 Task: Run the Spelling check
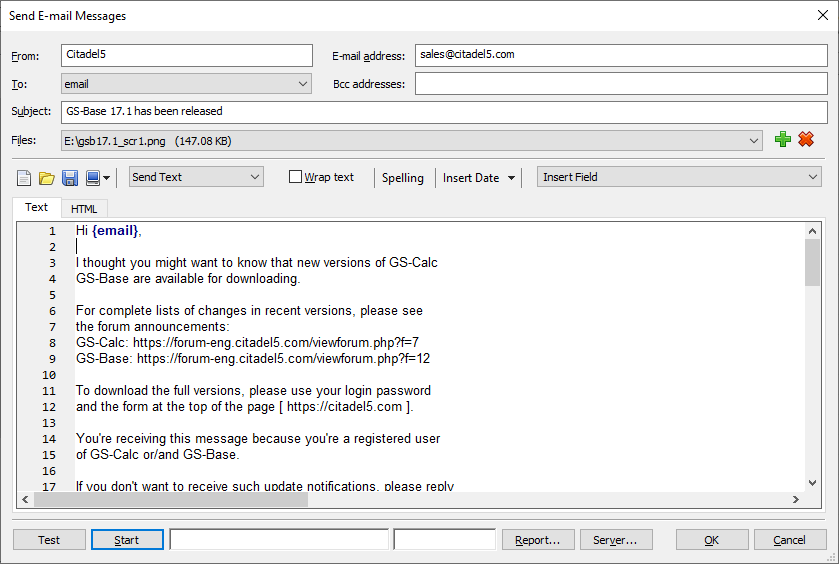402,178
